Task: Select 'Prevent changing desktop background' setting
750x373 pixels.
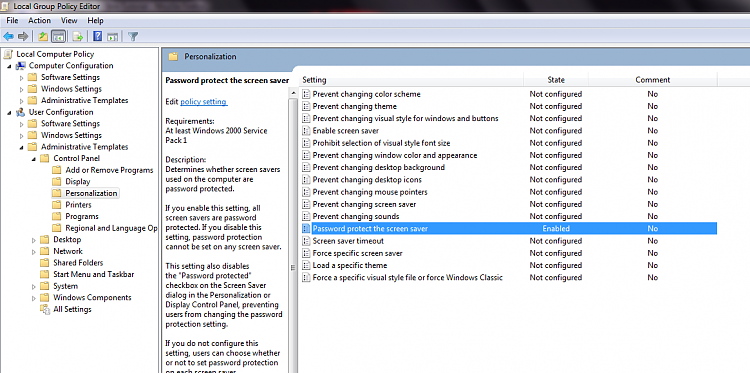Action: click(378, 167)
